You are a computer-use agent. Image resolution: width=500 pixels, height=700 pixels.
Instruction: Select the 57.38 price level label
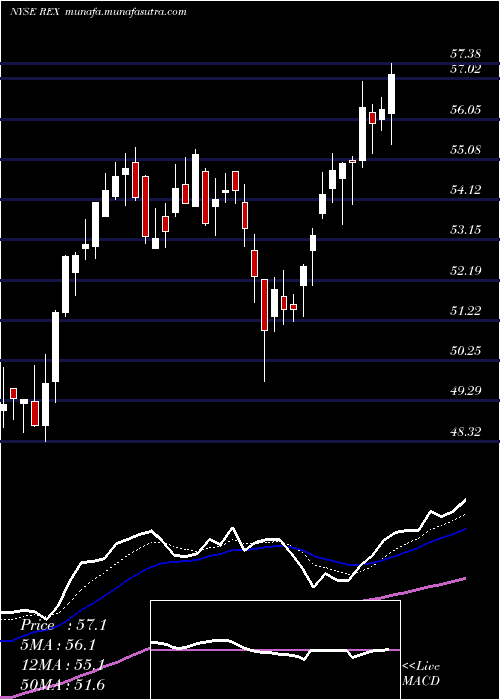point(465,54)
